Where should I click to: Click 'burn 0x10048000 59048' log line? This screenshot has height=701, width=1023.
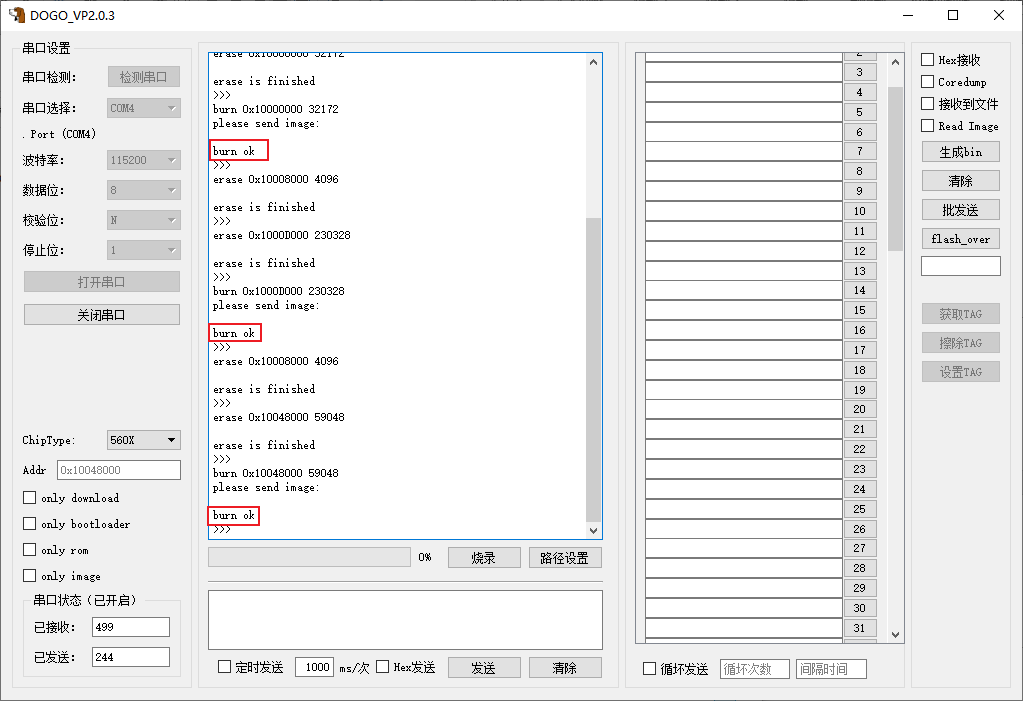275,473
